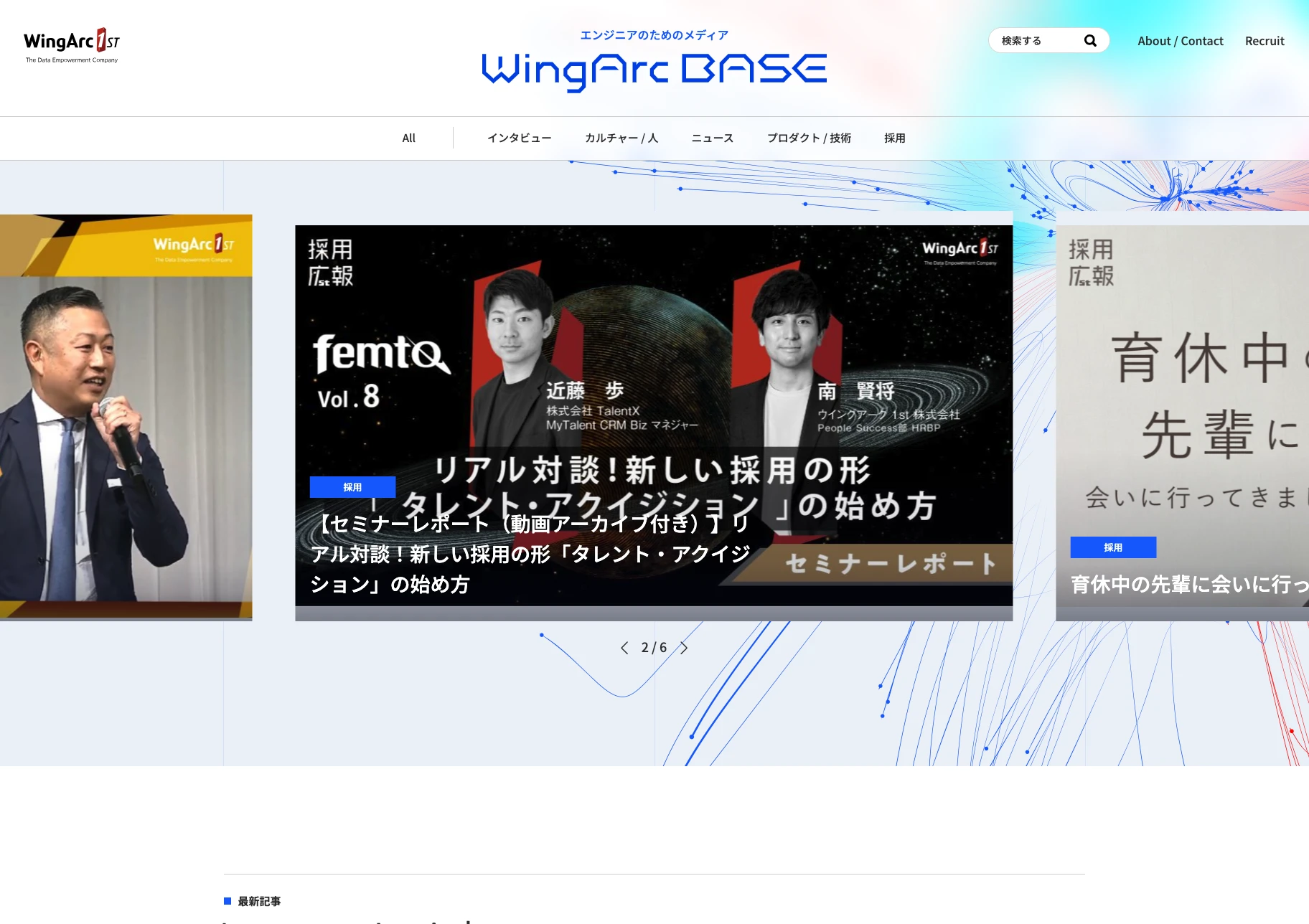Image resolution: width=1309 pixels, height=924 pixels.
Task: Click the WingArc 1st company logo
Action: pos(72,46)
